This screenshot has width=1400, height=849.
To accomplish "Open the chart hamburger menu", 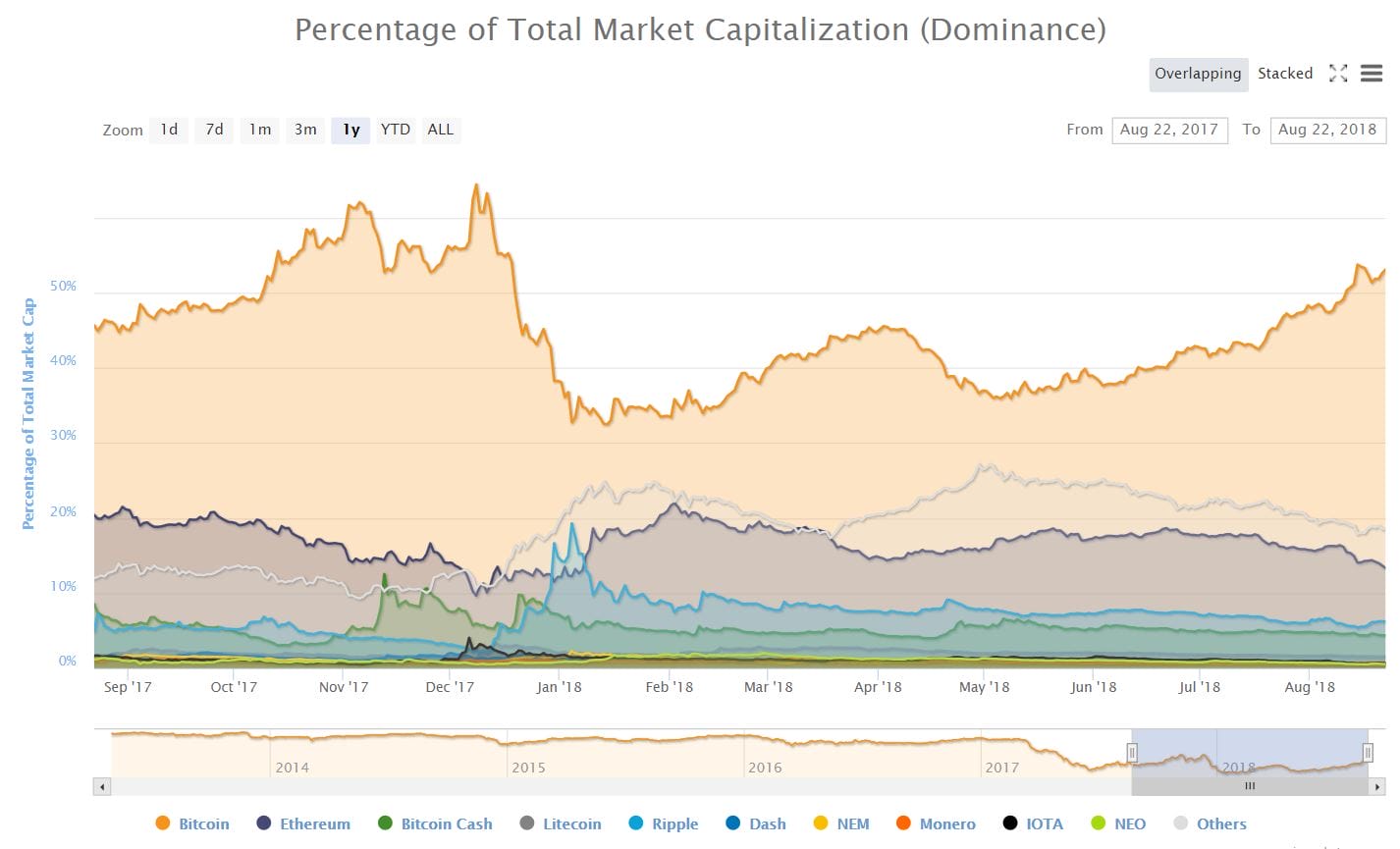I will (x=1372, y=74).
